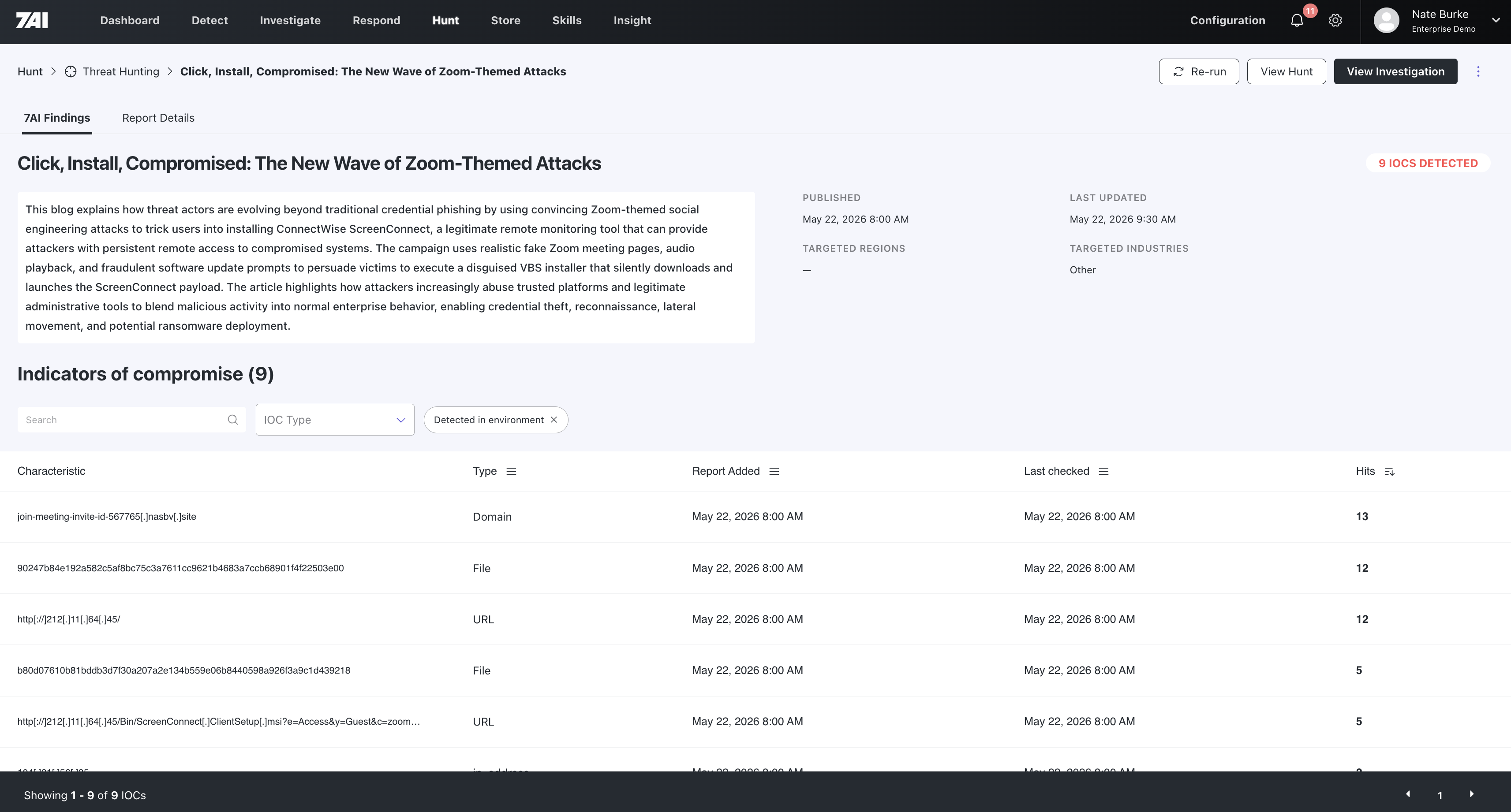The height and width of the screenshot is (812, 1511).
Task: Open the settings gear icon
Action: pos(1335,21)
